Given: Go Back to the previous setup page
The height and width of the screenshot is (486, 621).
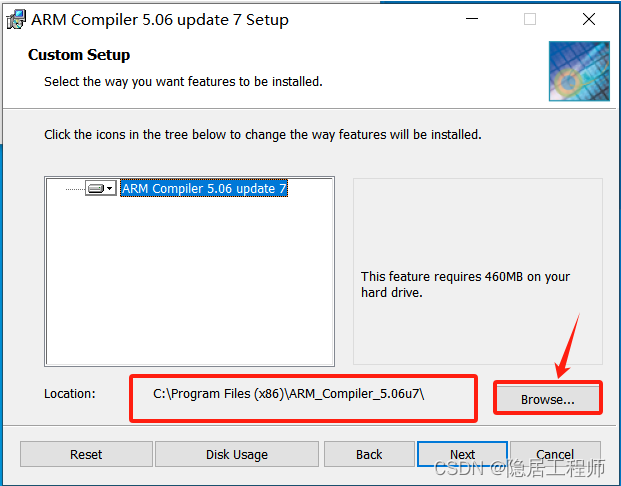Looking at the screenshot, I should pos(369,454).
